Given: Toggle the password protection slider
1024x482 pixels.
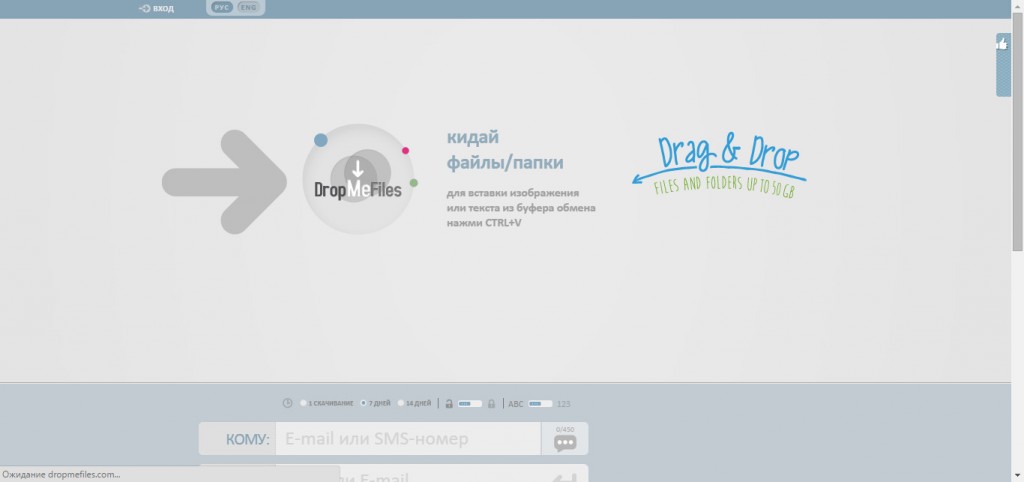Looking at the screenshot, I should click(470, 404).
